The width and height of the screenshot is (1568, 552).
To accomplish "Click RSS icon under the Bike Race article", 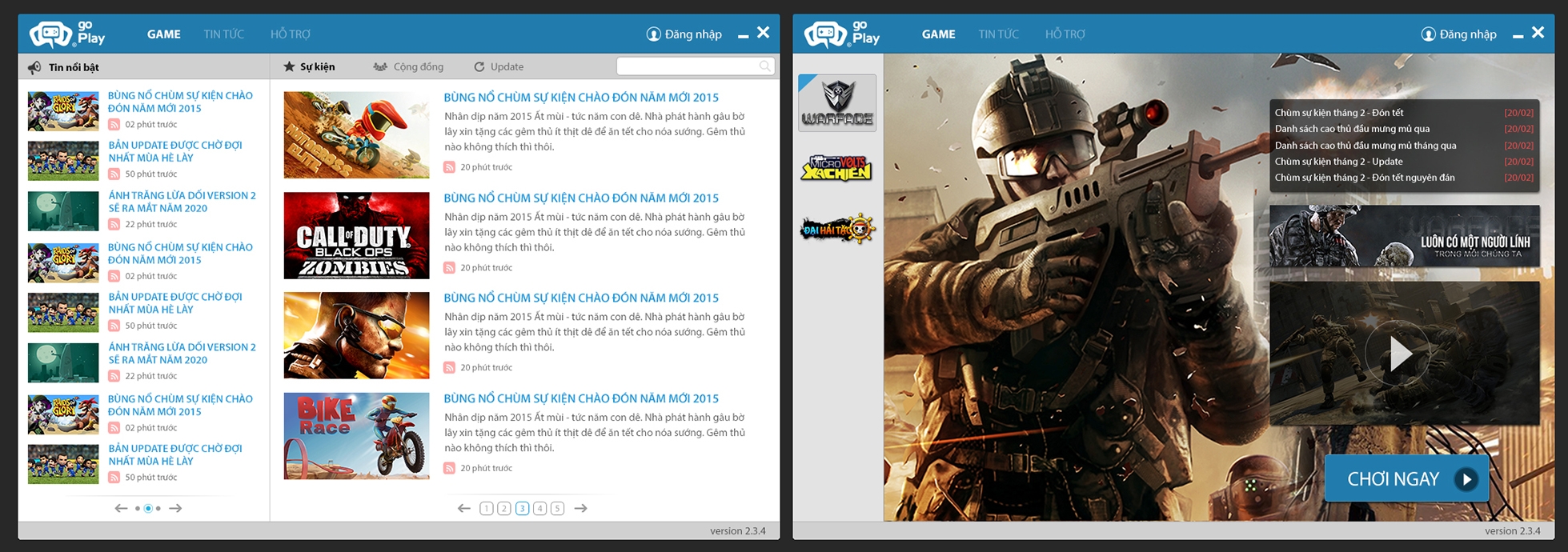I will tap(449, 469).
